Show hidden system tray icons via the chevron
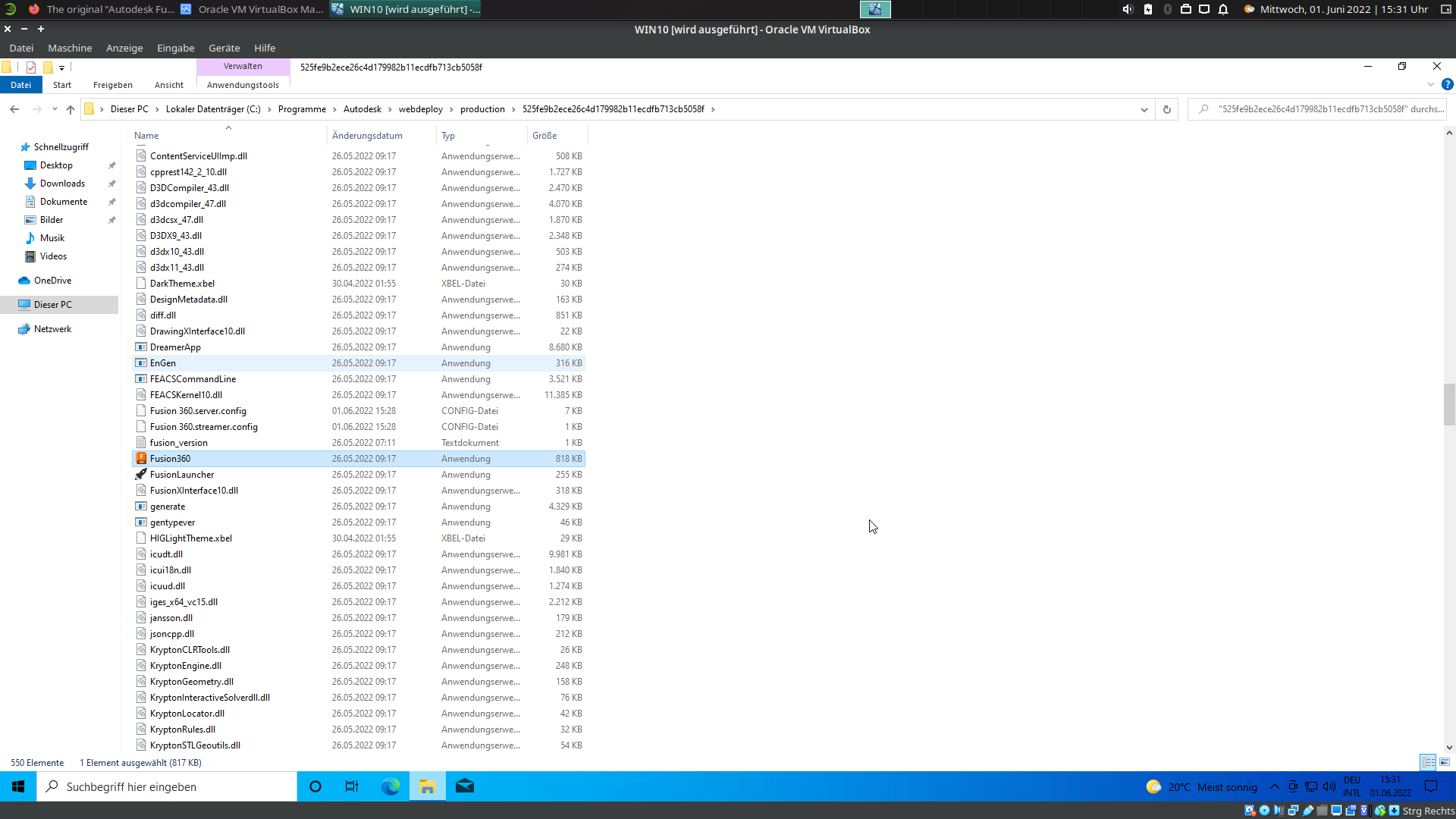Viewport: 1456px width, 819px height. coord(1274,786)
